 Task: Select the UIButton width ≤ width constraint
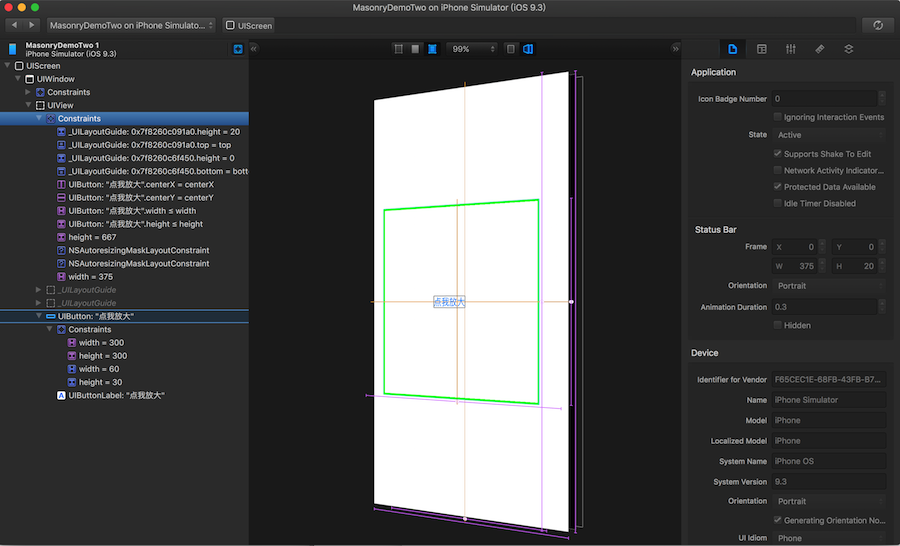(124, 211)
